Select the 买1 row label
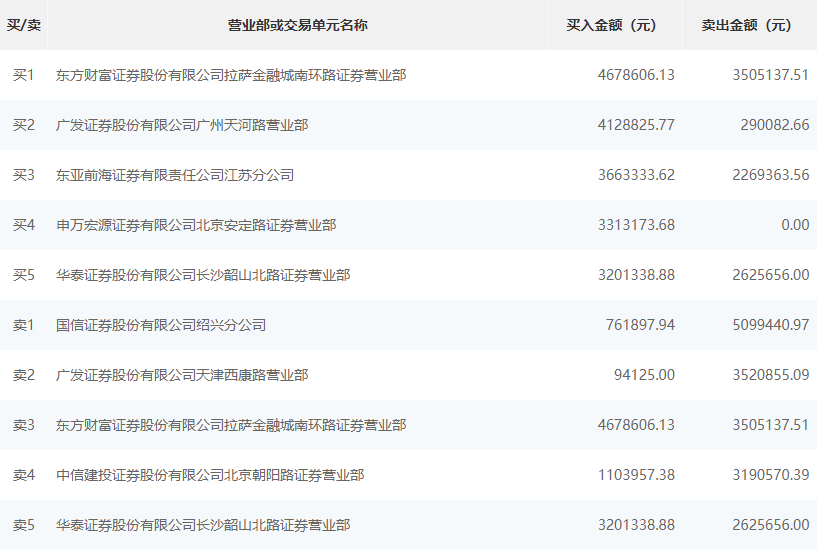 (x=23, y=75)
